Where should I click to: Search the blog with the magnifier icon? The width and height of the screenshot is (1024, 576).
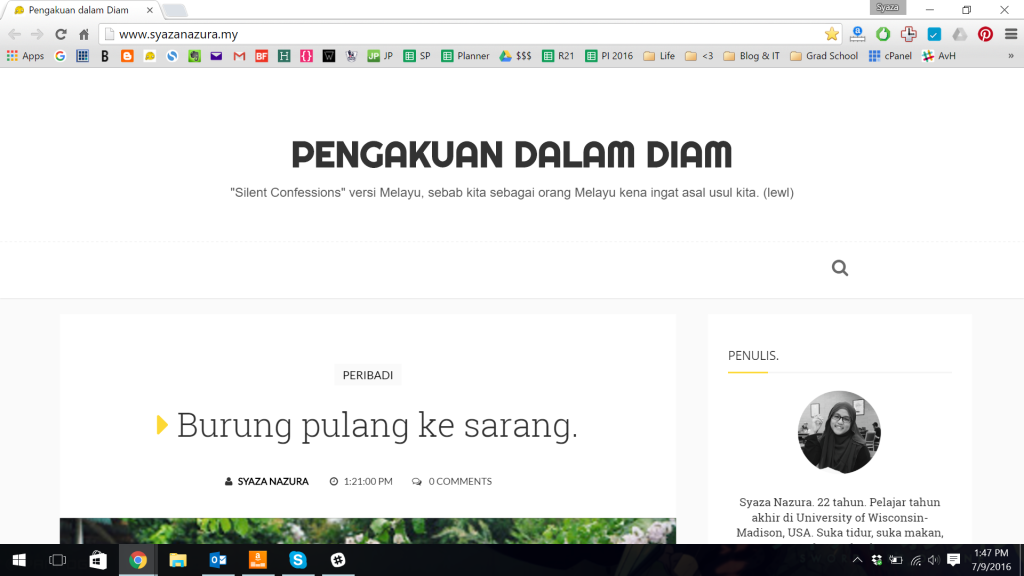pyautogui.click(x=840, y=268)
